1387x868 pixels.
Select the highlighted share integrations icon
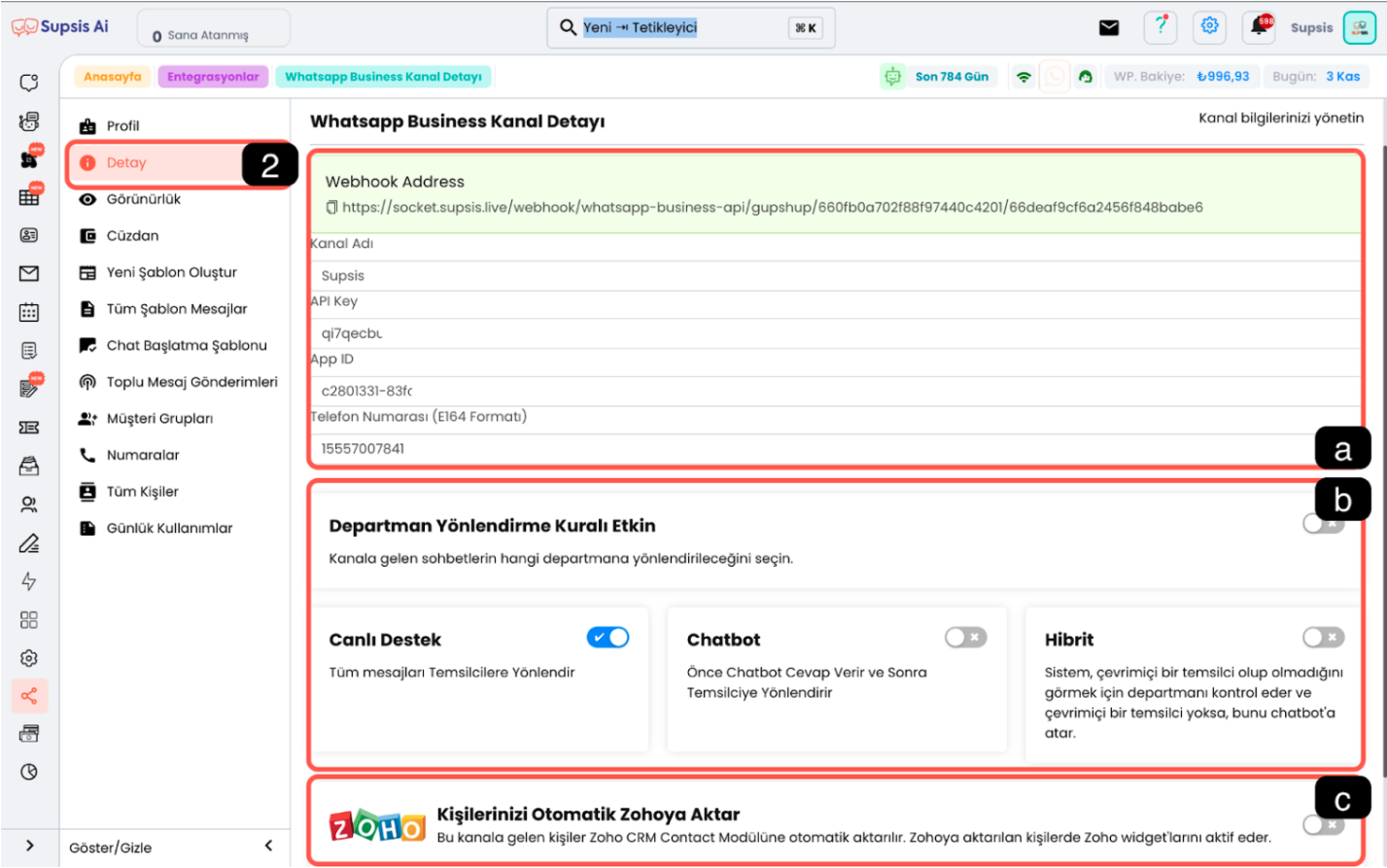29,696
